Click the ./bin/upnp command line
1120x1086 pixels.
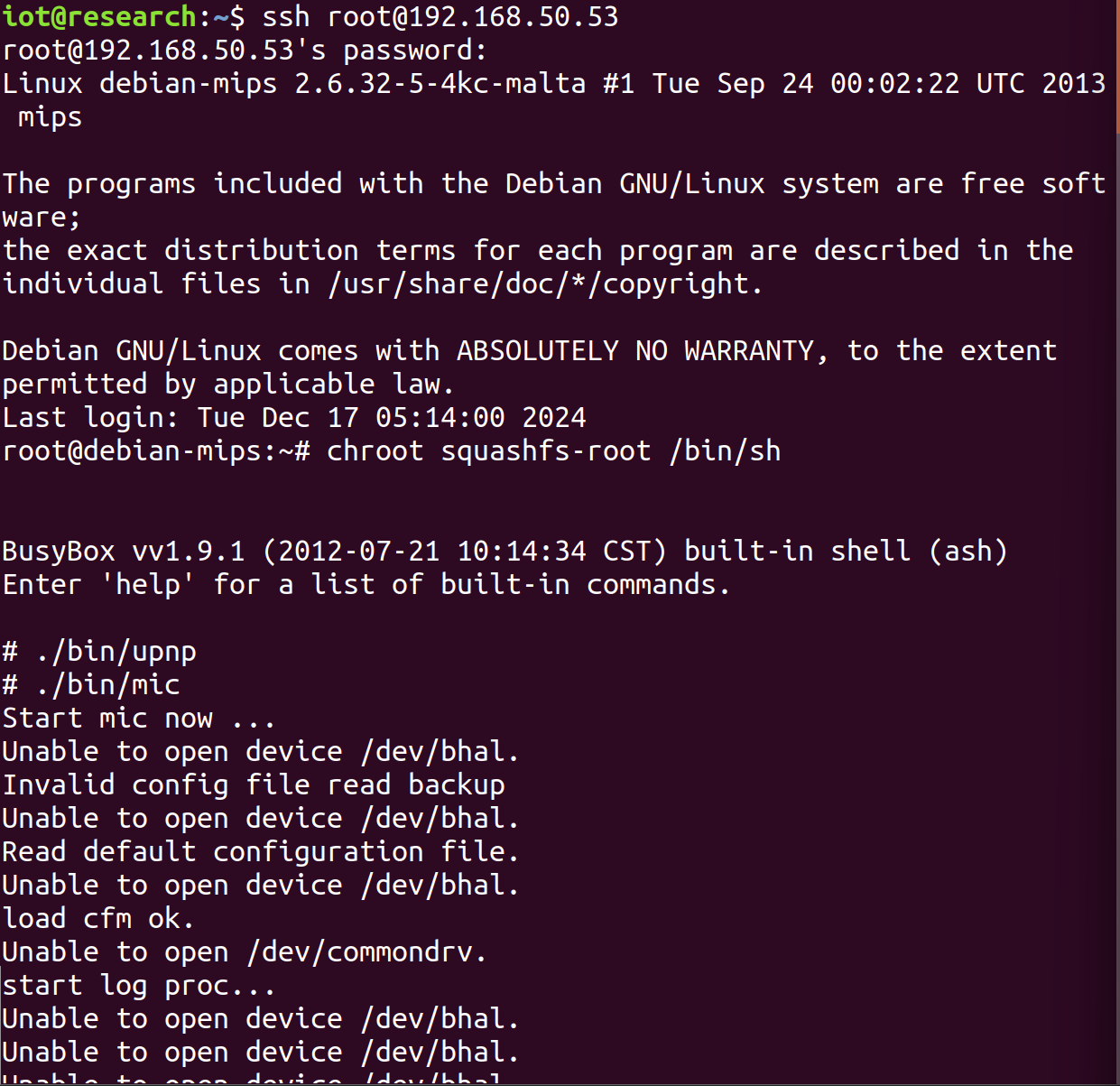tap(99, 651)
